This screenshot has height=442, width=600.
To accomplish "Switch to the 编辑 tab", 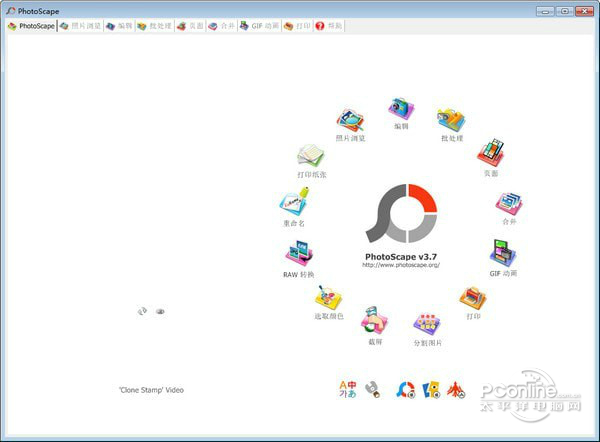I will coord(119,26).
